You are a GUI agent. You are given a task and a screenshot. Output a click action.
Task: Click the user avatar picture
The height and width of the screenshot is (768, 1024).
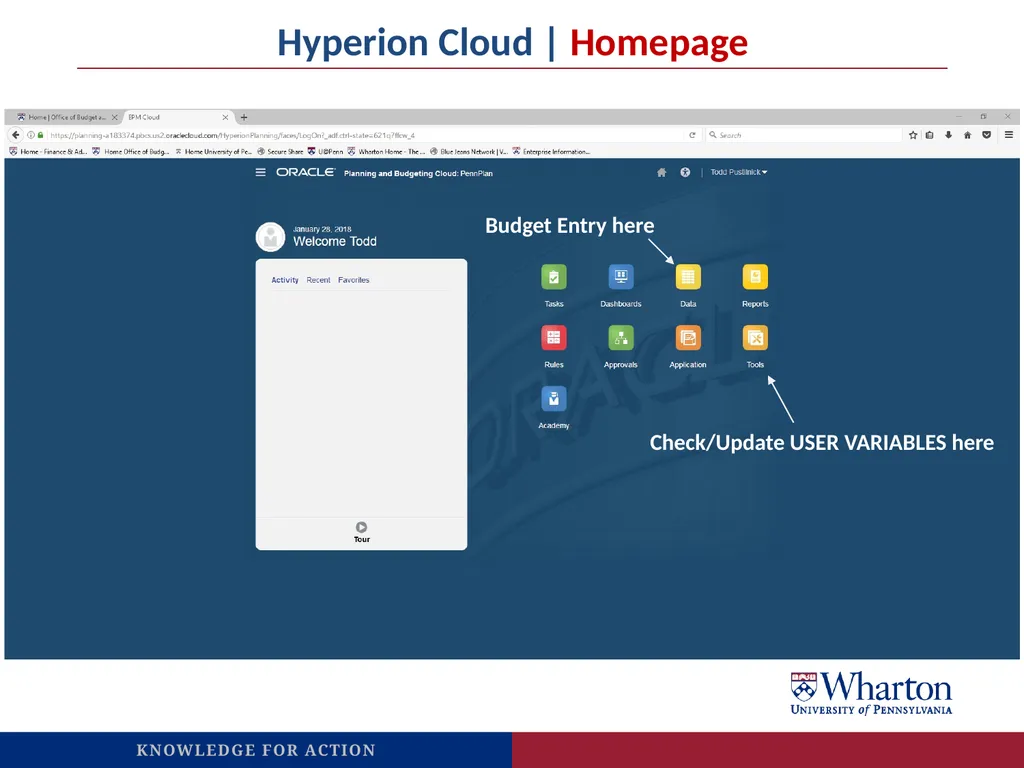coord(270,236)
